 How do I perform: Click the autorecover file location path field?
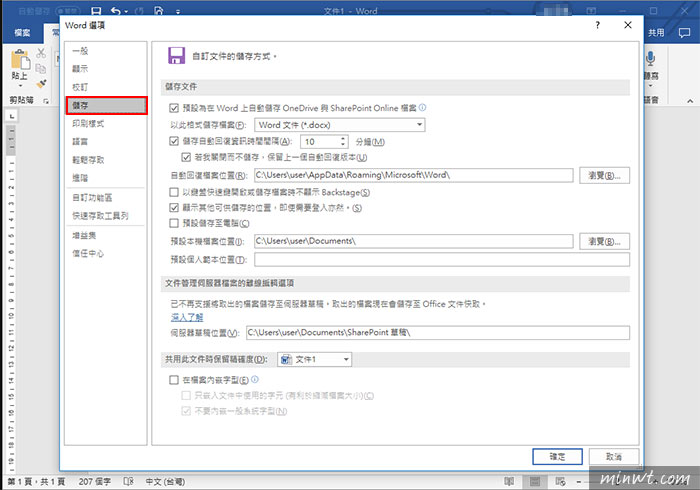pos(414,175)
